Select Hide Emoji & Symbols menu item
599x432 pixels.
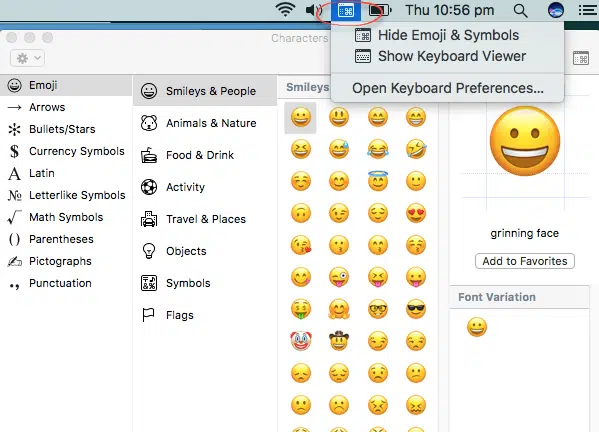click(x=447, y=35)
